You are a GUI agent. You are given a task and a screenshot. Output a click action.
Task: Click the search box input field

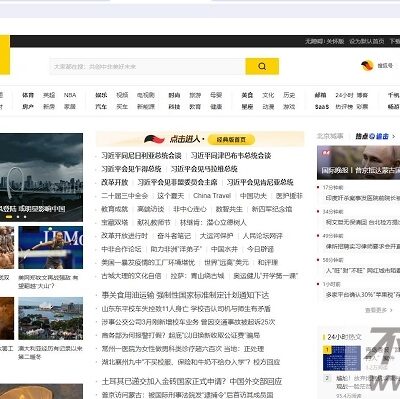click(x=148, y=66)
